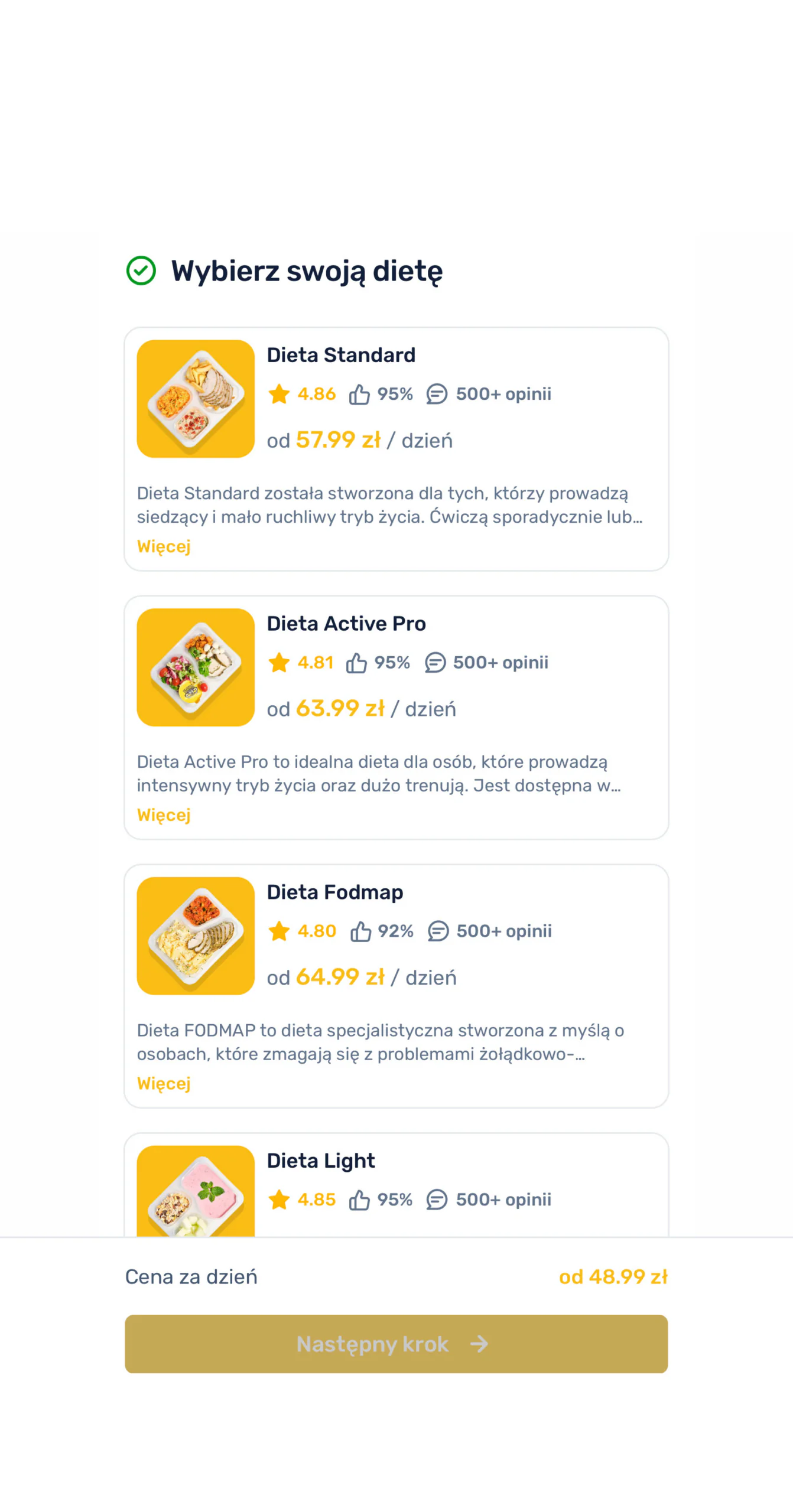Expand Dieta Active Pro description via Więcej

point(164,815)
